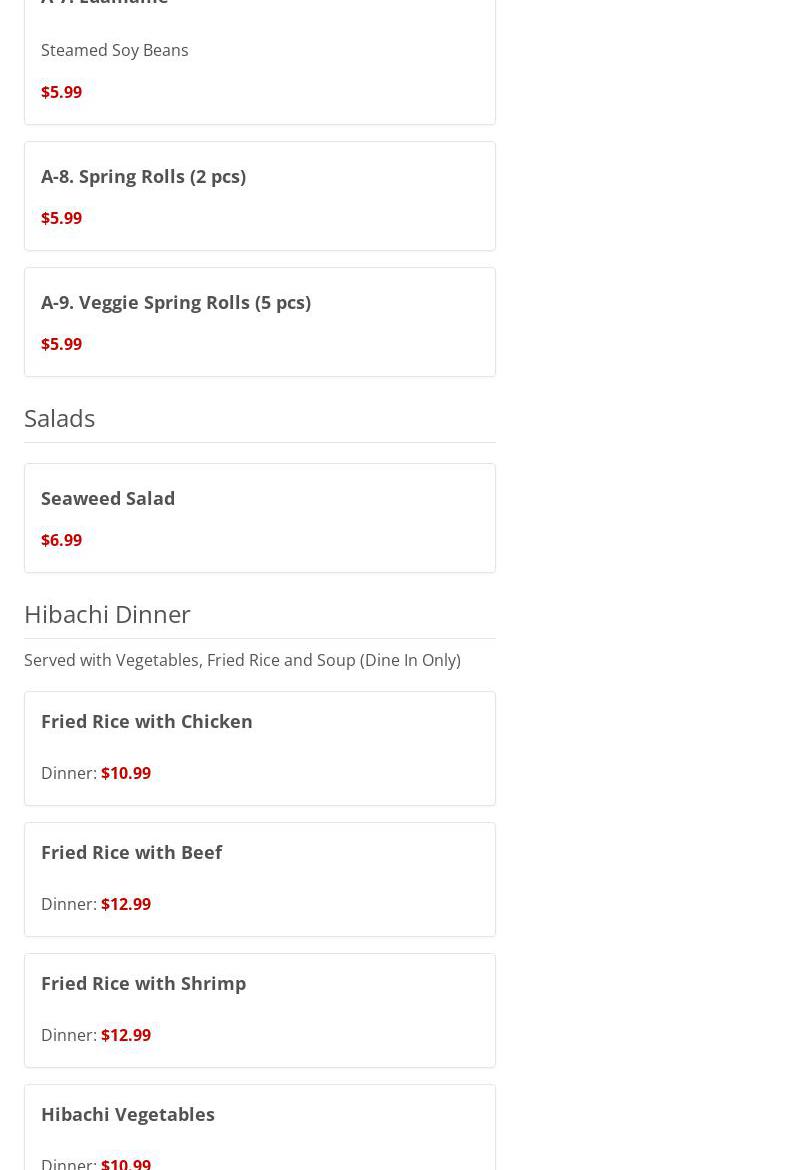Choose Fried Rice with Chicken

click(x=147, y=721)
